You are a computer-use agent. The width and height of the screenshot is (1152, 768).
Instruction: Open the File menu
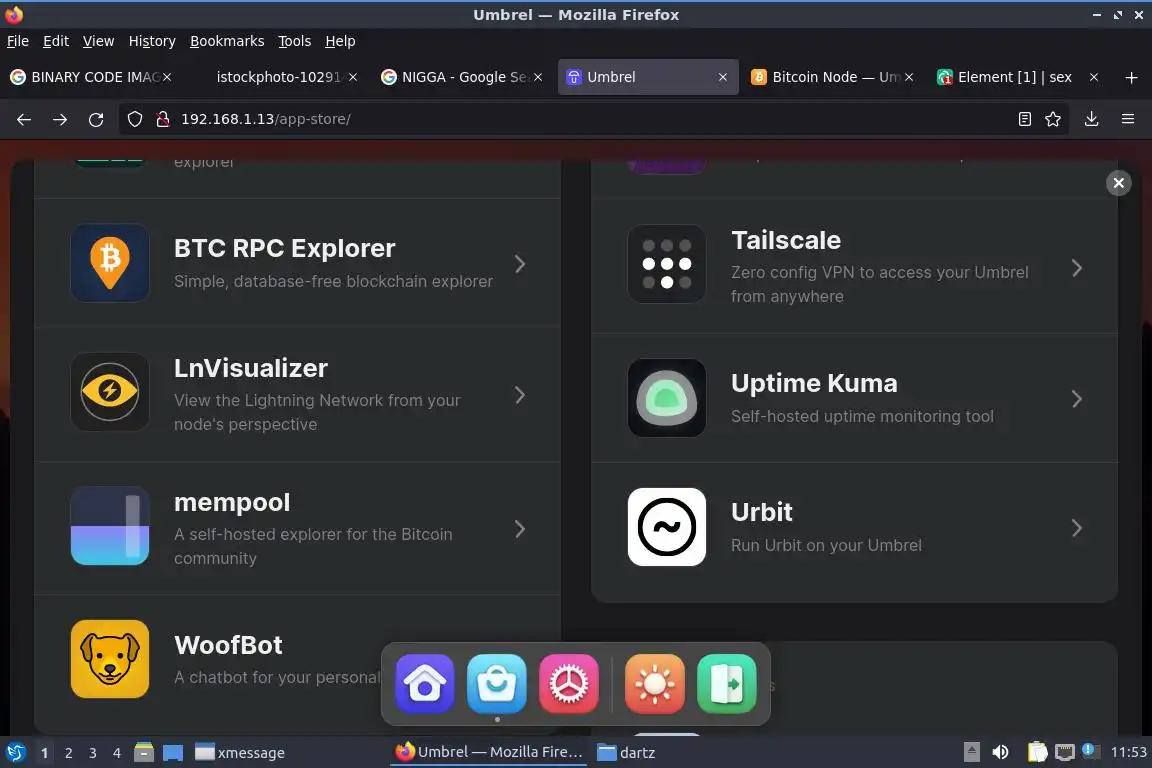(18, 41)
